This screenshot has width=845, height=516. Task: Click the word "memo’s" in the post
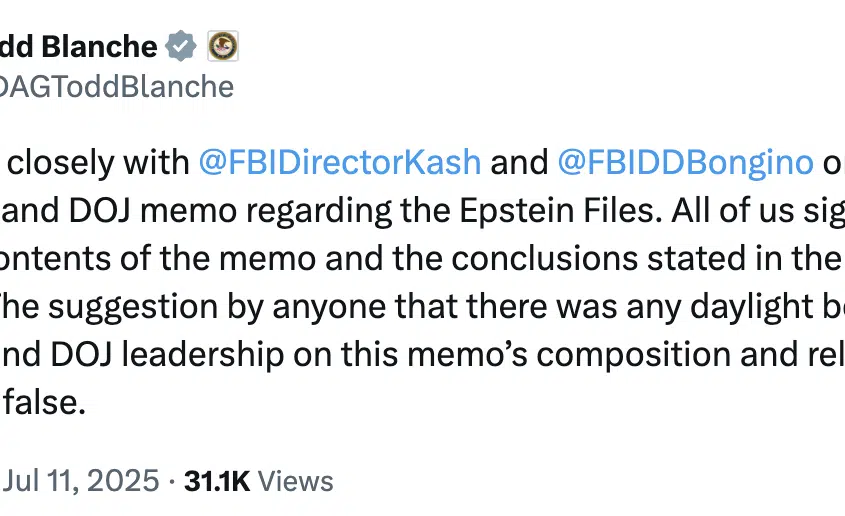coord(467,355)
